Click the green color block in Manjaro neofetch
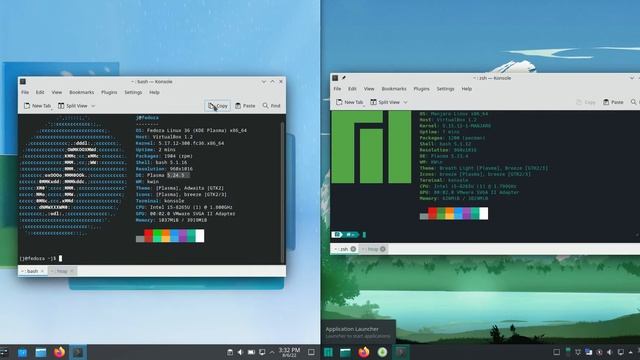Image resolution: width=640 pixels, height=360 pixels. coord(441,213)
